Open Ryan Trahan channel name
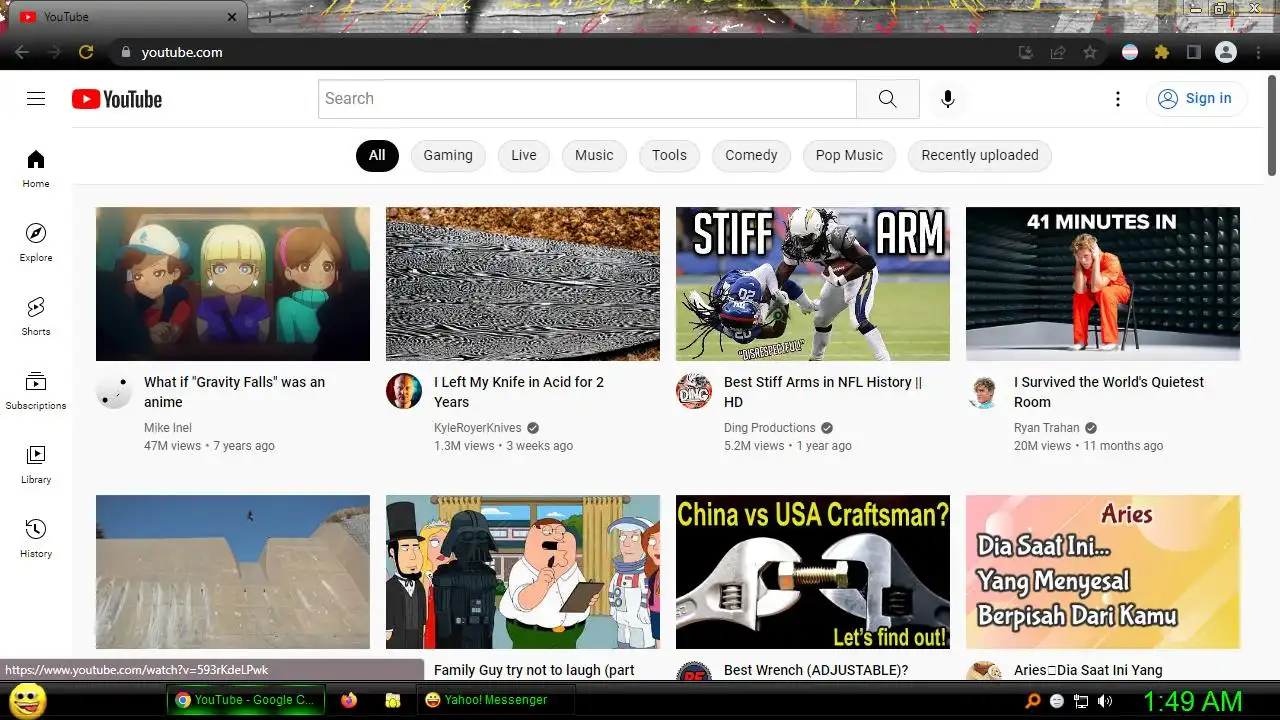1280x720 pixels. point(1047,428)
